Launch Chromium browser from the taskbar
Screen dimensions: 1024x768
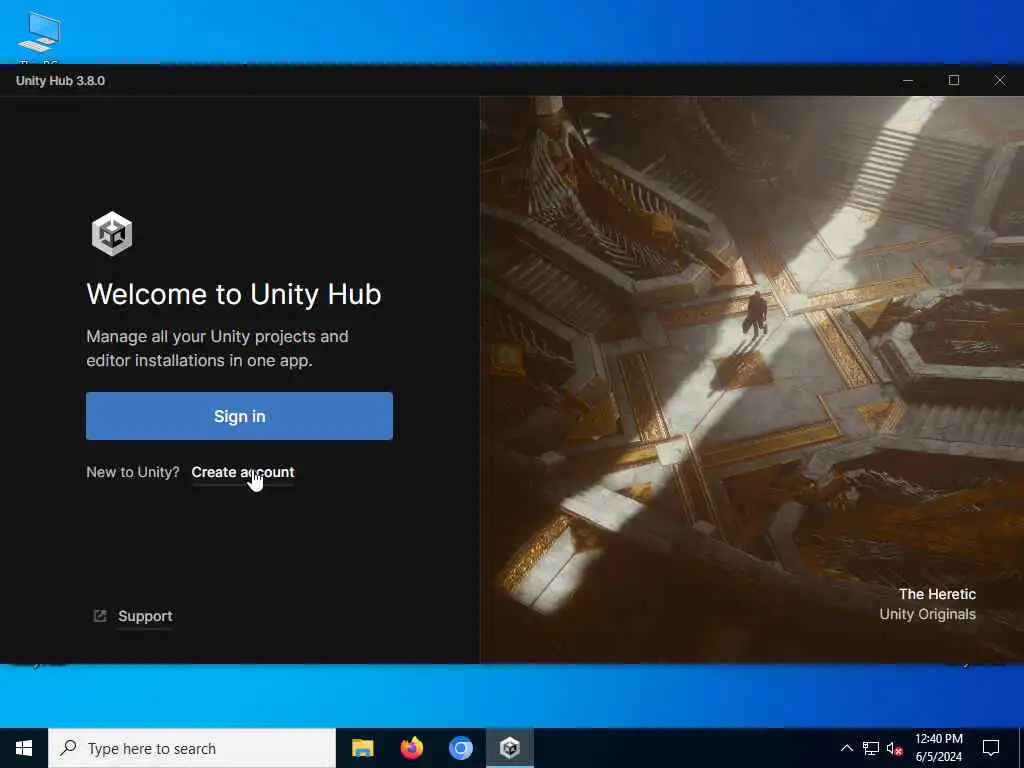[460, 748]
